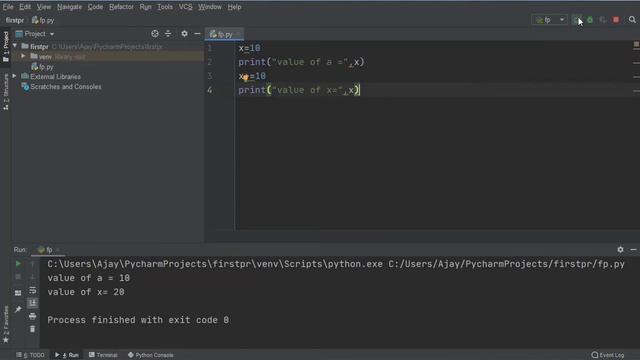Image resolution: width=640 pixels, height=360 pixels.
Task: Hide the Run tool window
Action: [633, 249]
